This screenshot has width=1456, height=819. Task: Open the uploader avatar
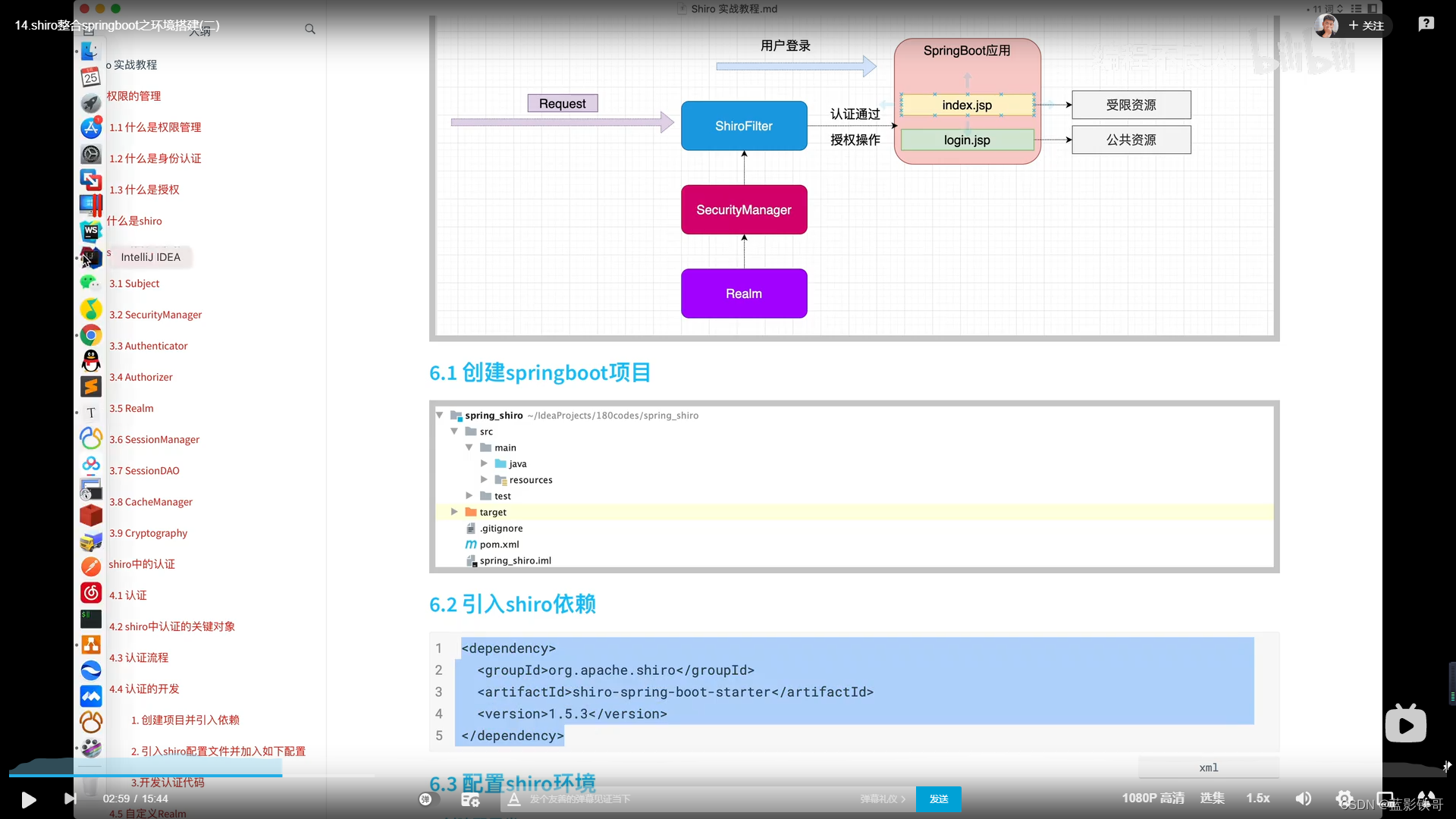click(x=1326, y=26)
